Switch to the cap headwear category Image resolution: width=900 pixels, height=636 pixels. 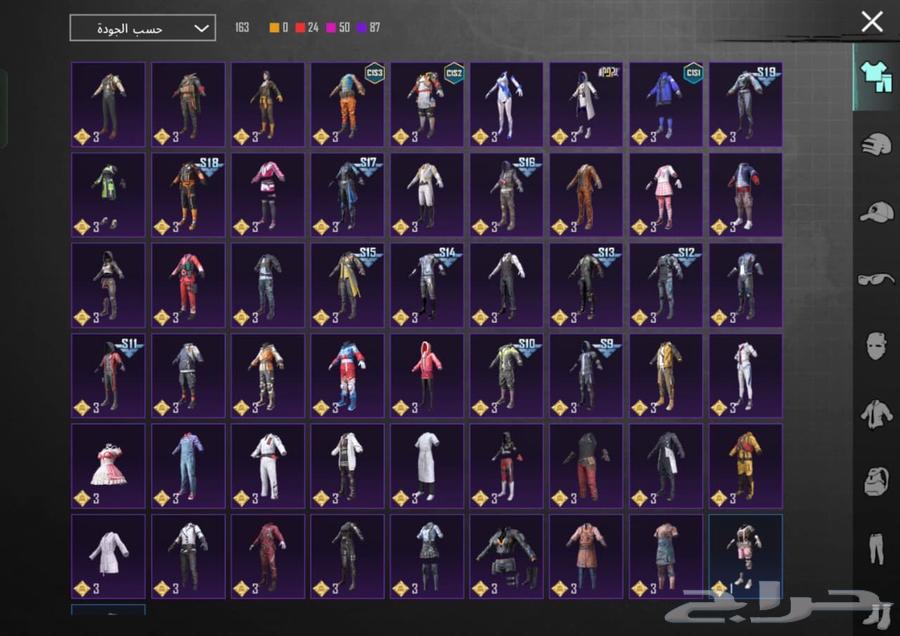pyautogui.click(x=876, y=212)
